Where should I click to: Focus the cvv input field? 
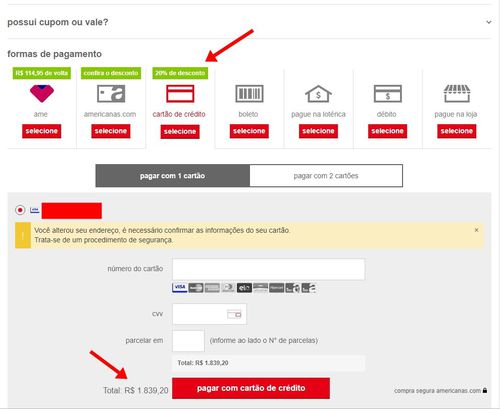(x=209, y=314)
